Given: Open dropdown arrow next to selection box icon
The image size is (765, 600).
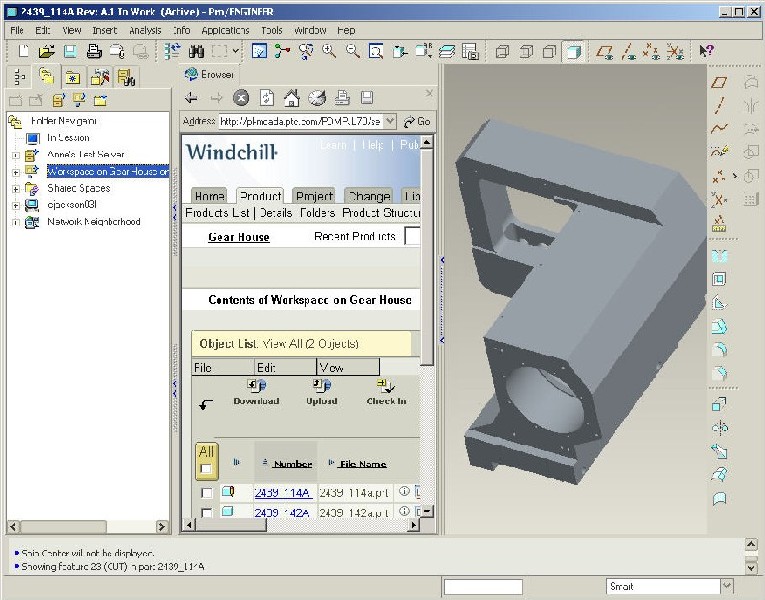Looking at the screenshot, I should coord(236,51).
